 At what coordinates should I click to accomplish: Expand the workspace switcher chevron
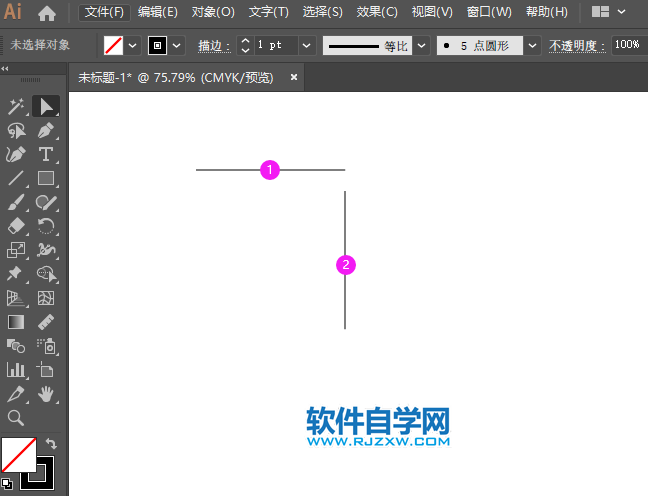tap(622, 12)
